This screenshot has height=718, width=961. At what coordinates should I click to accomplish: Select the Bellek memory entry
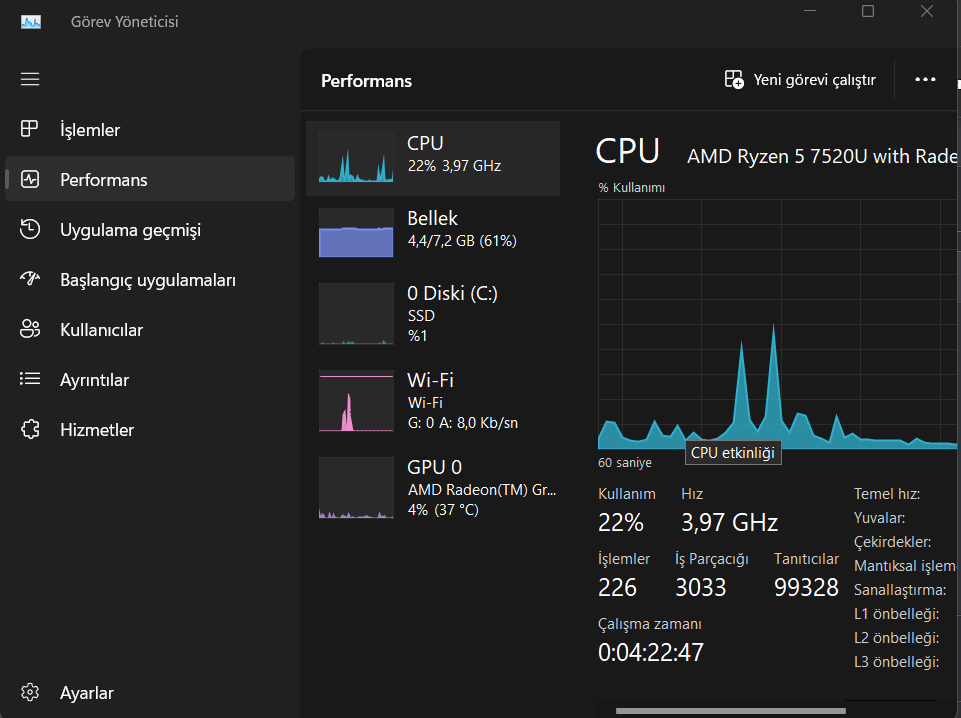pos(432,229)
